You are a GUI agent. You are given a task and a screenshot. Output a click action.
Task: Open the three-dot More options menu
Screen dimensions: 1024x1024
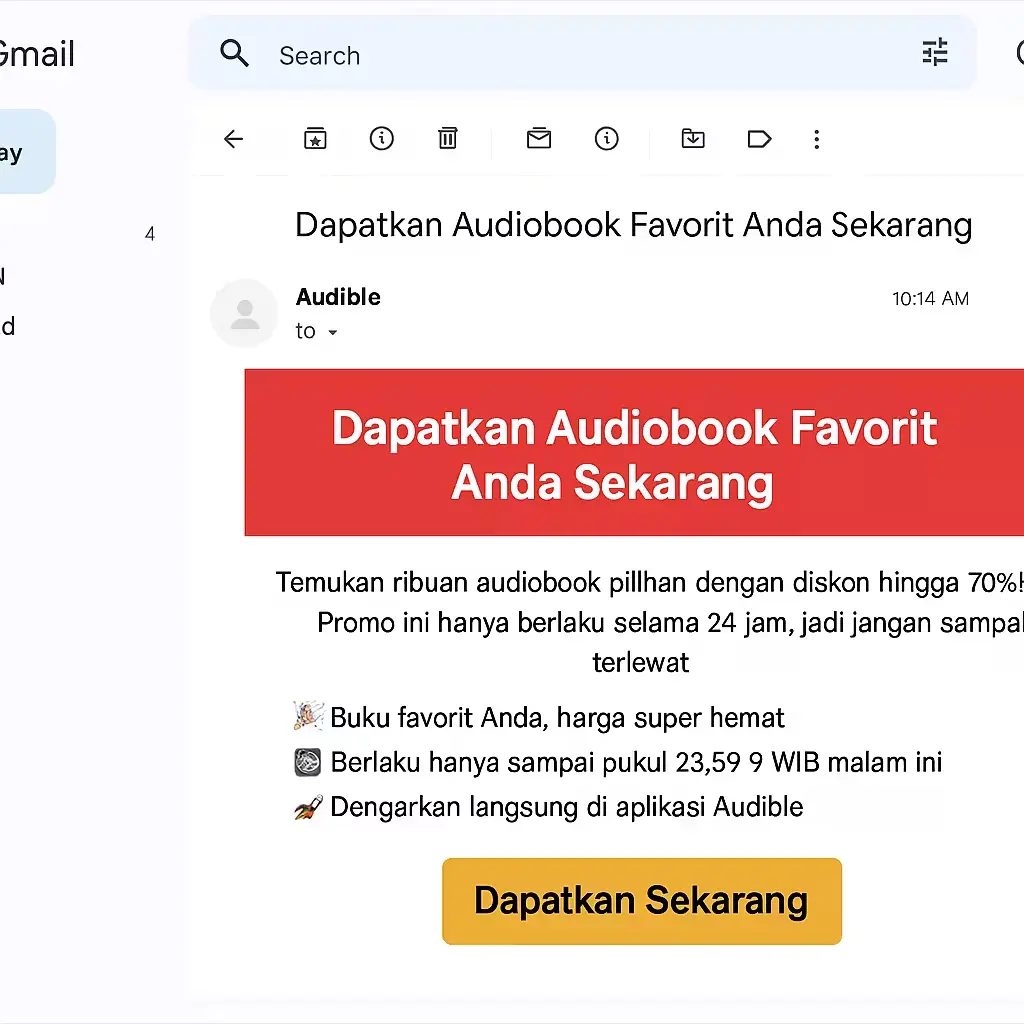click(x=817, y=139)
